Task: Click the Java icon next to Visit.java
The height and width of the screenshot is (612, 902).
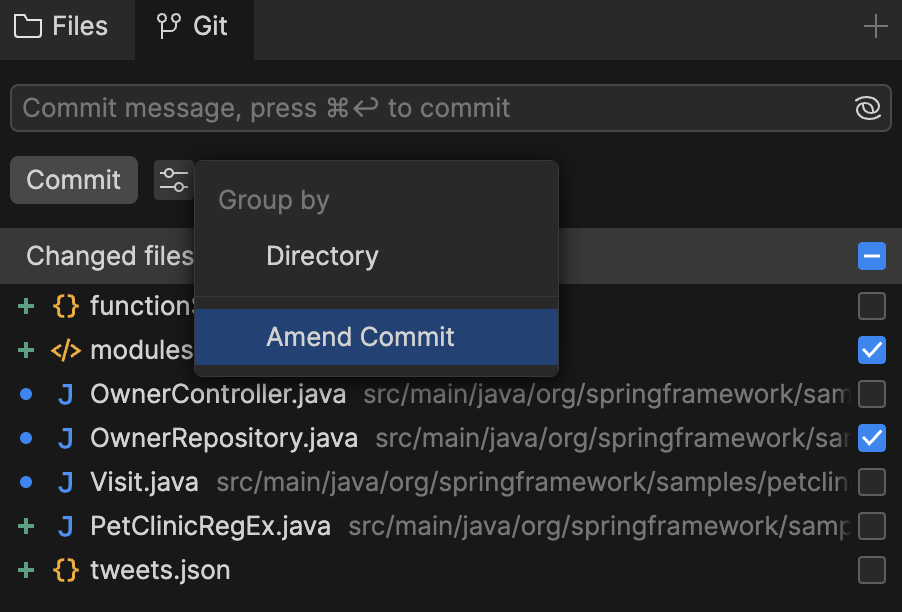Action: click(x=66, y=481)
